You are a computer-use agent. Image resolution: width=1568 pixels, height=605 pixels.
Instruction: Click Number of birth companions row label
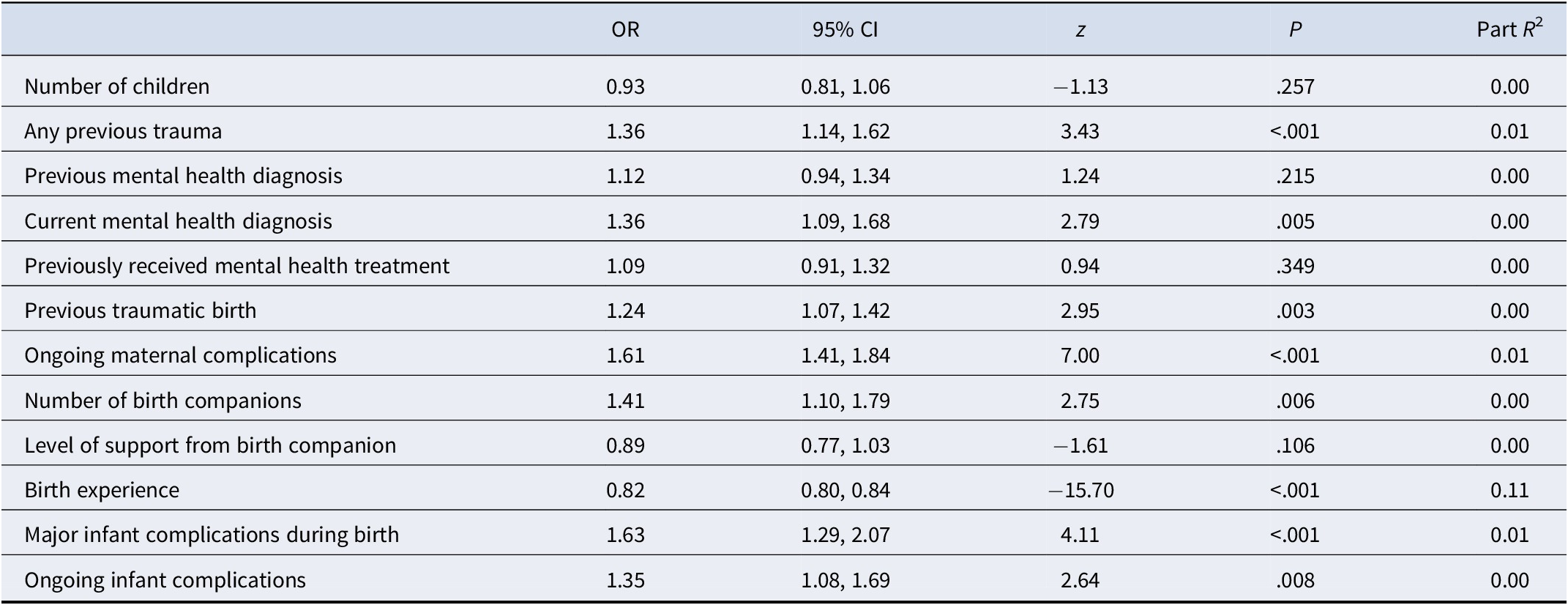pos(163,401)
